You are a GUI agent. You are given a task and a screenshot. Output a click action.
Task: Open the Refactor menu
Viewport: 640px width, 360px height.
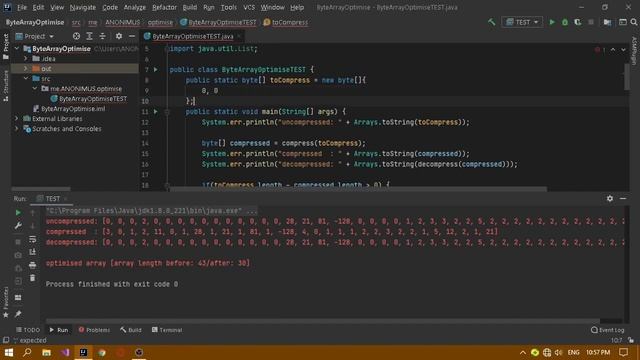(x=164, y=7)
